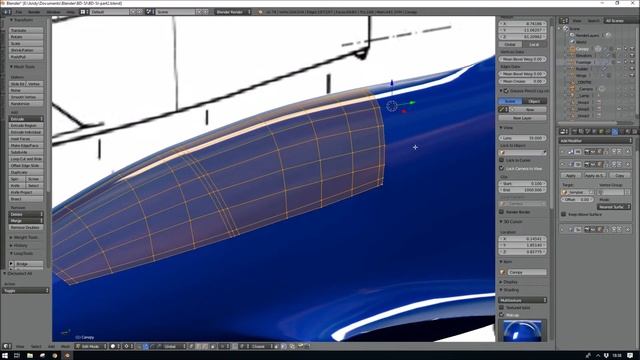This screenshot has height=360, width=640.
Task: Toggle Lock to Cursor checkbox
Action: (x=502, y=160)
